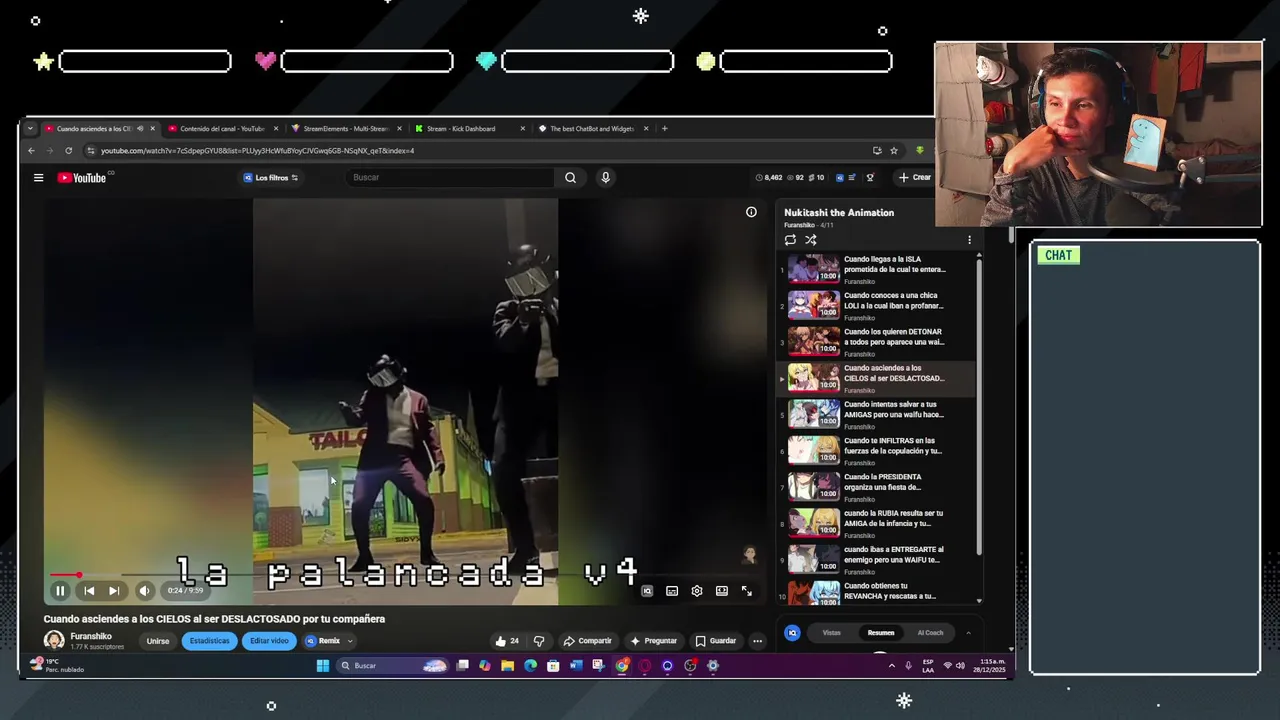The image size is (1280, 720).
Task: Select the AI Coach tab
Action: click(x=930, y=633)
